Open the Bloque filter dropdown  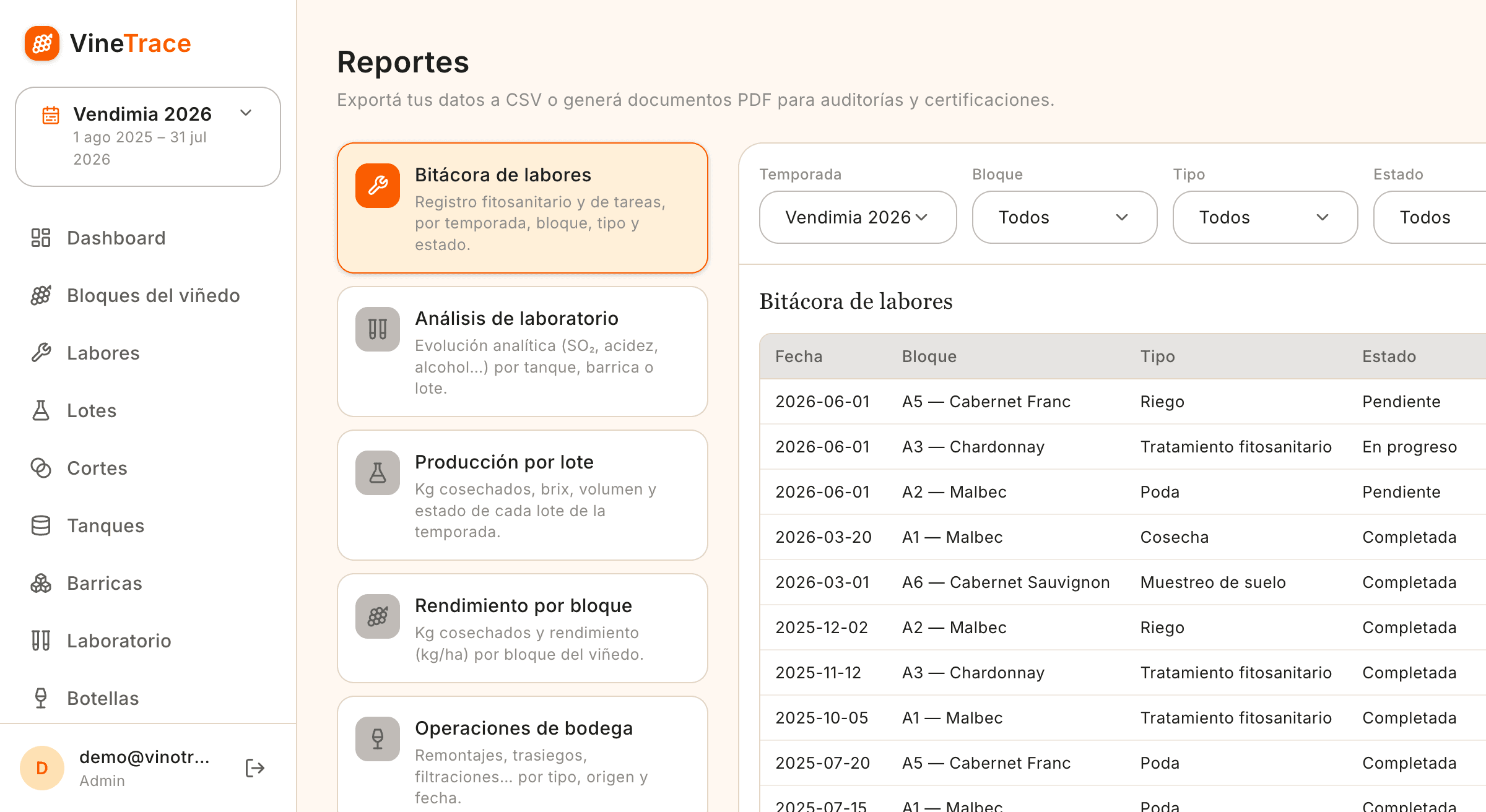tap(1064, 217)
